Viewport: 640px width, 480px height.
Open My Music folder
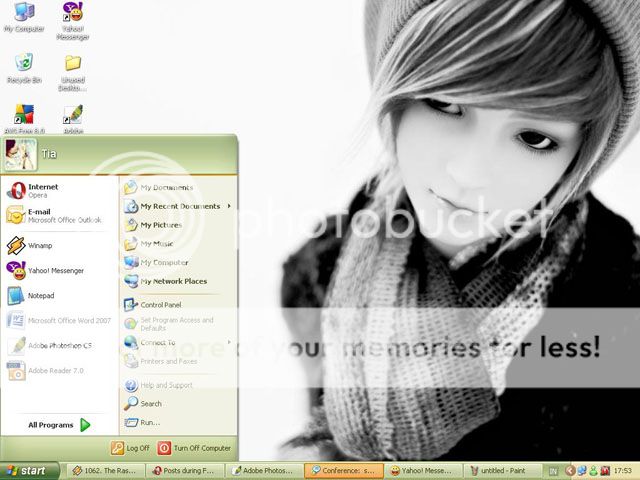point(178,244)
